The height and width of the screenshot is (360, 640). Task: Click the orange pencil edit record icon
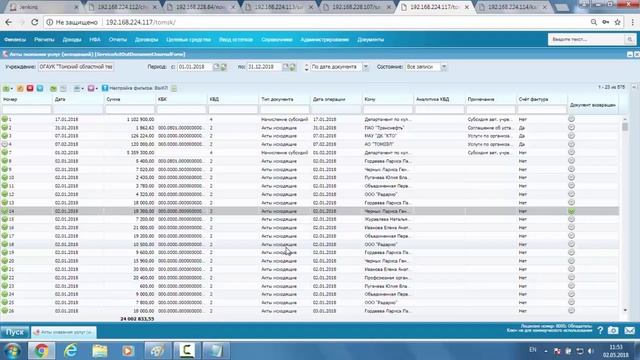pyautogui.click(x=20, y=88)
